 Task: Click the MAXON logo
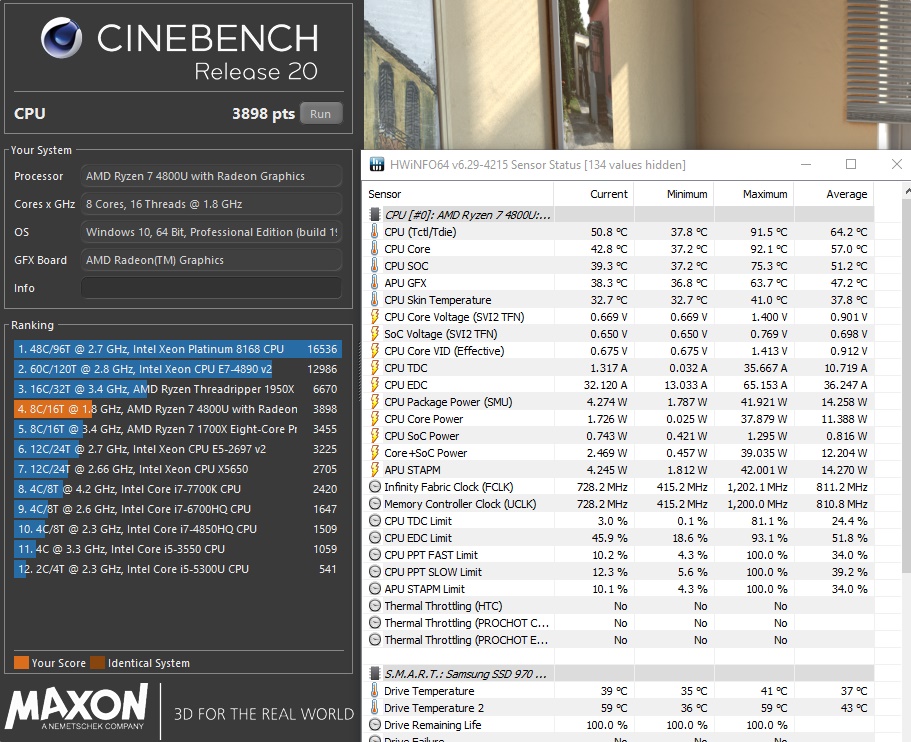(77, 707)
